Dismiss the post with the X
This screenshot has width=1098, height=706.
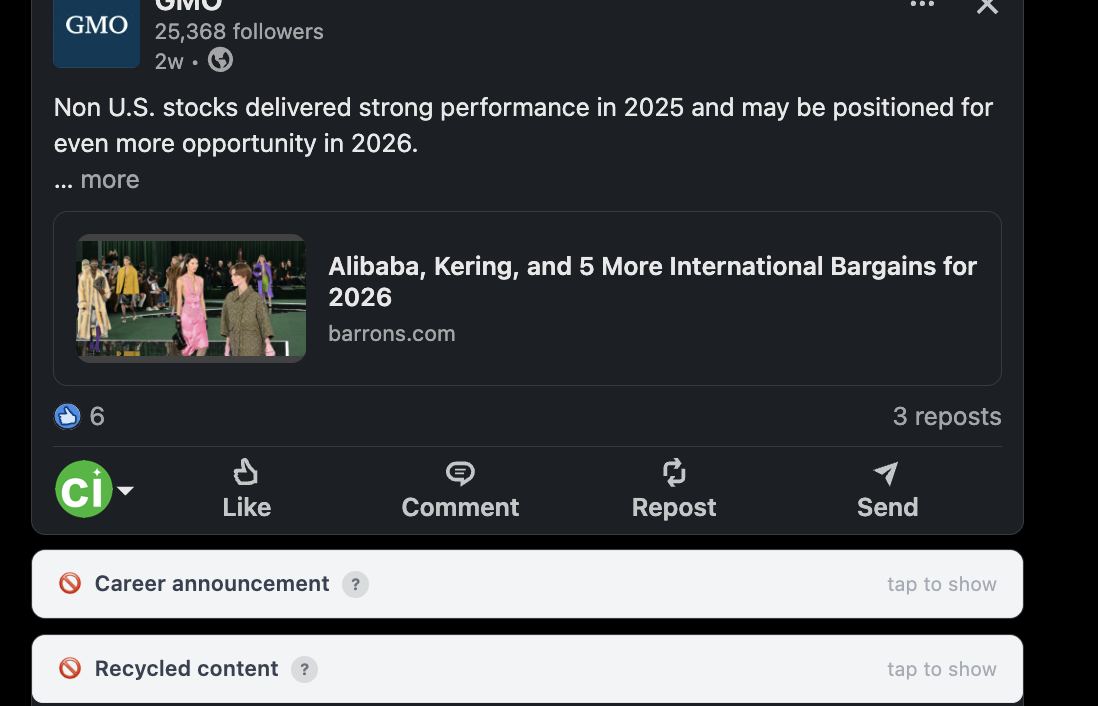986,8
